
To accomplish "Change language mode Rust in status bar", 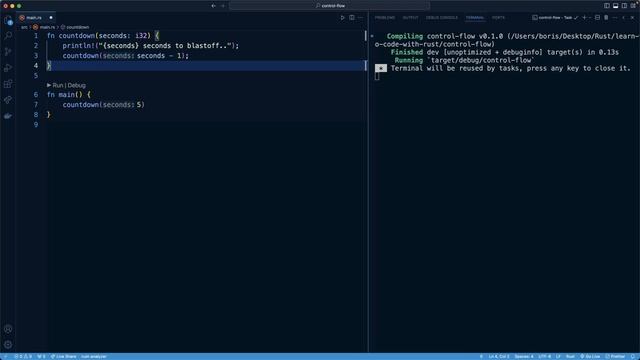I will coord(570,356).
